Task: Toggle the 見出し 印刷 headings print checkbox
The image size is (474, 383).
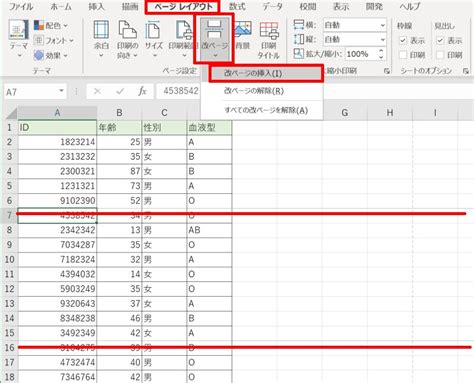Action: [x=440, y=55]
